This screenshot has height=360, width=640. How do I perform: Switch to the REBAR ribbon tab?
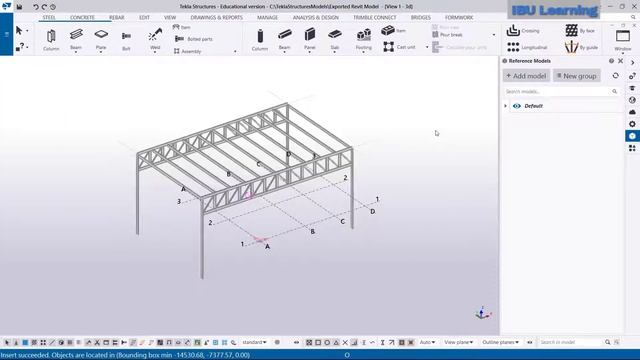[117, 18]
